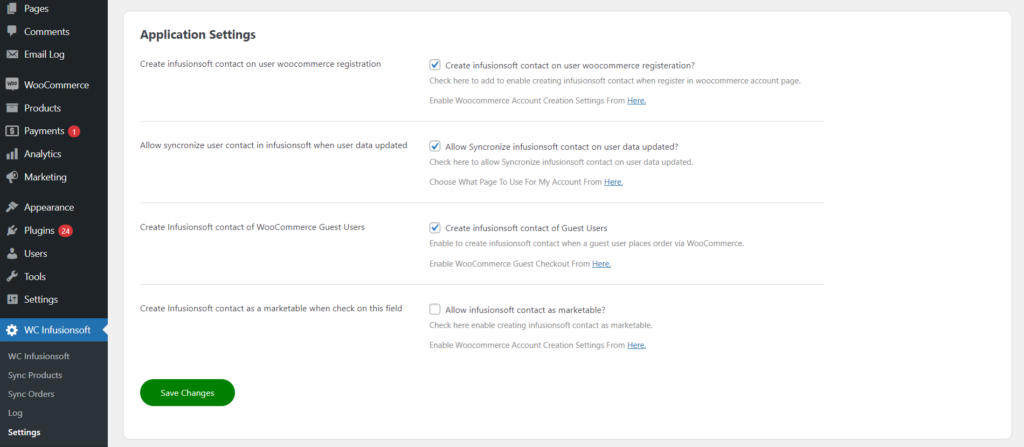1024x447 pixels.
Task: Open the WC Infusionsoft submenu page
Action: (39, 356)
